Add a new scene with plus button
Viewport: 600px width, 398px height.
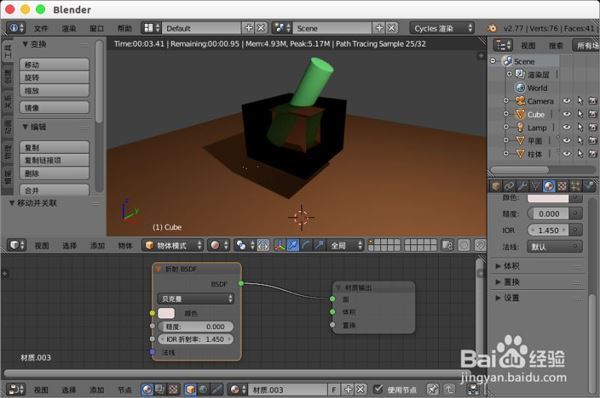tap(379, 28)
